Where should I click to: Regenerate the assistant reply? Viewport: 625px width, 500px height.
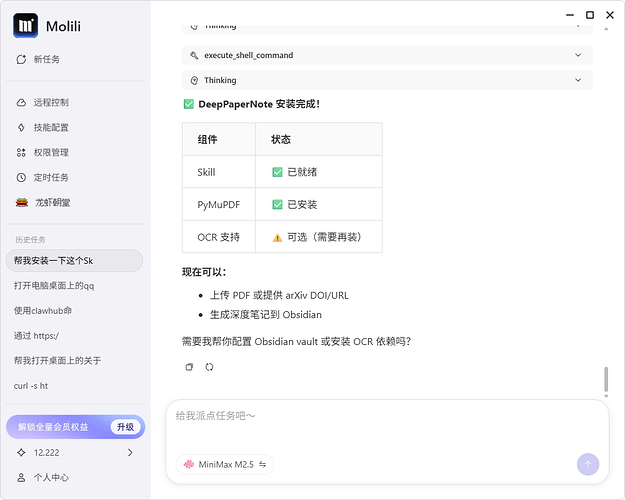209,367
